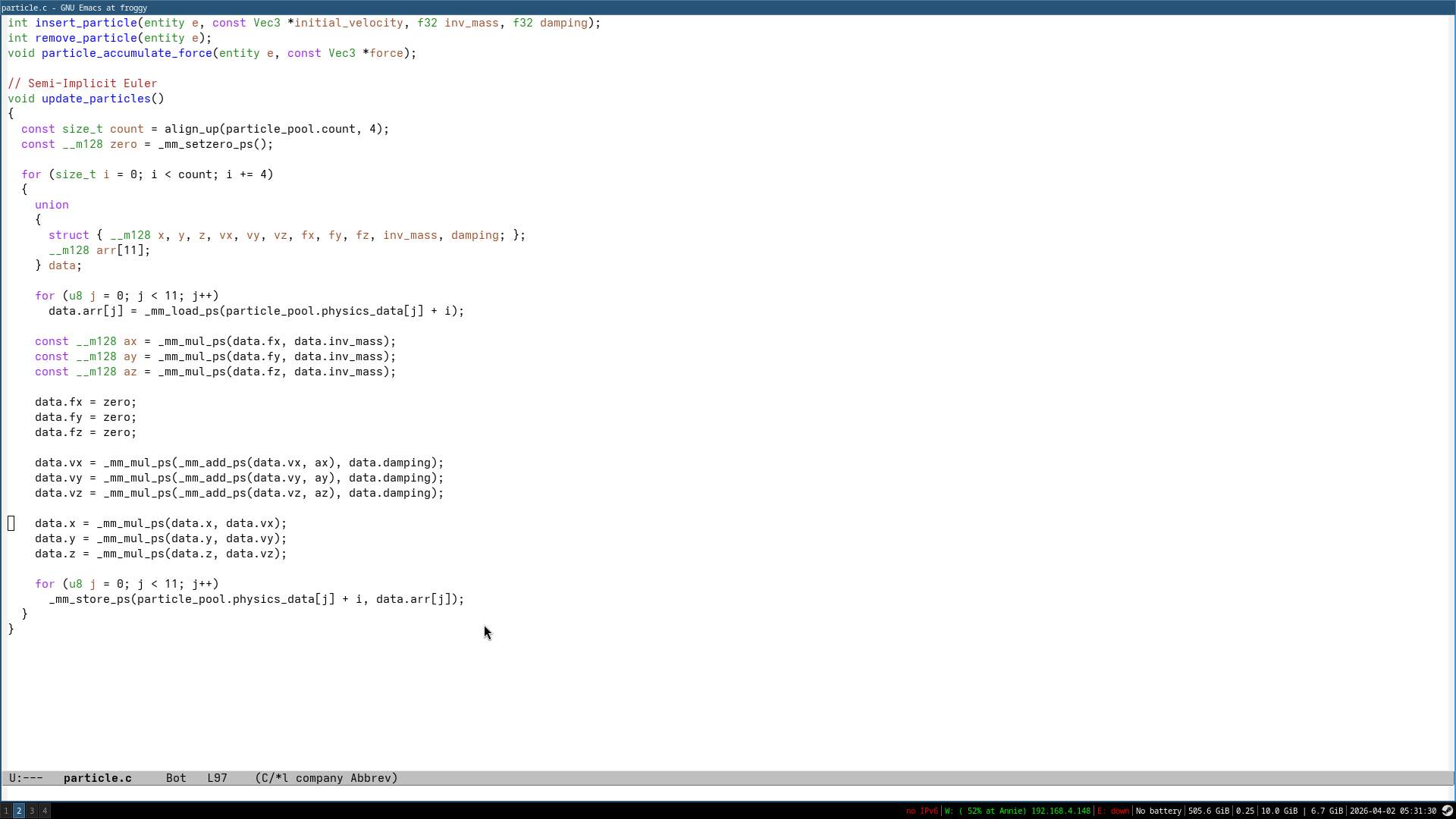
Task: Click the 505.6 GiB disk indicator
Action: pos(1208,811)
